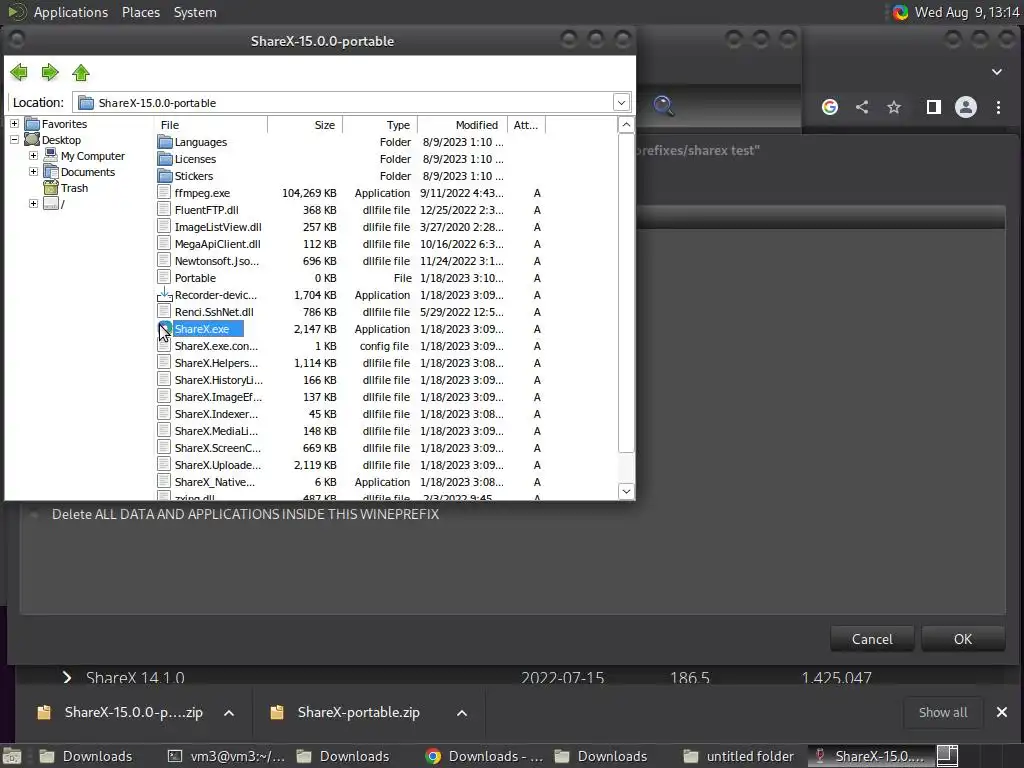The image size is (1024, 768).
Task: Click the file list scroll up arrow
Action: pyautogui.click(x=626, y=125)
